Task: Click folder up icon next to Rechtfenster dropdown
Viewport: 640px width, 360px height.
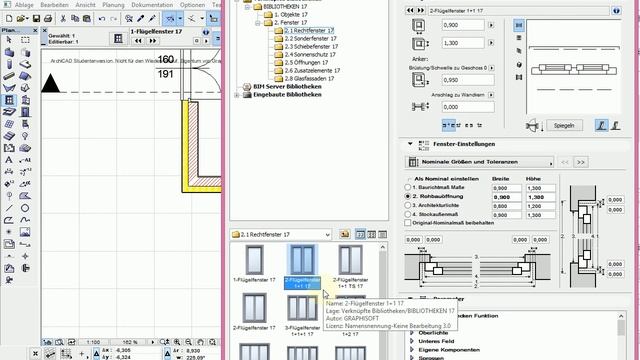Action: click(344, 234)
